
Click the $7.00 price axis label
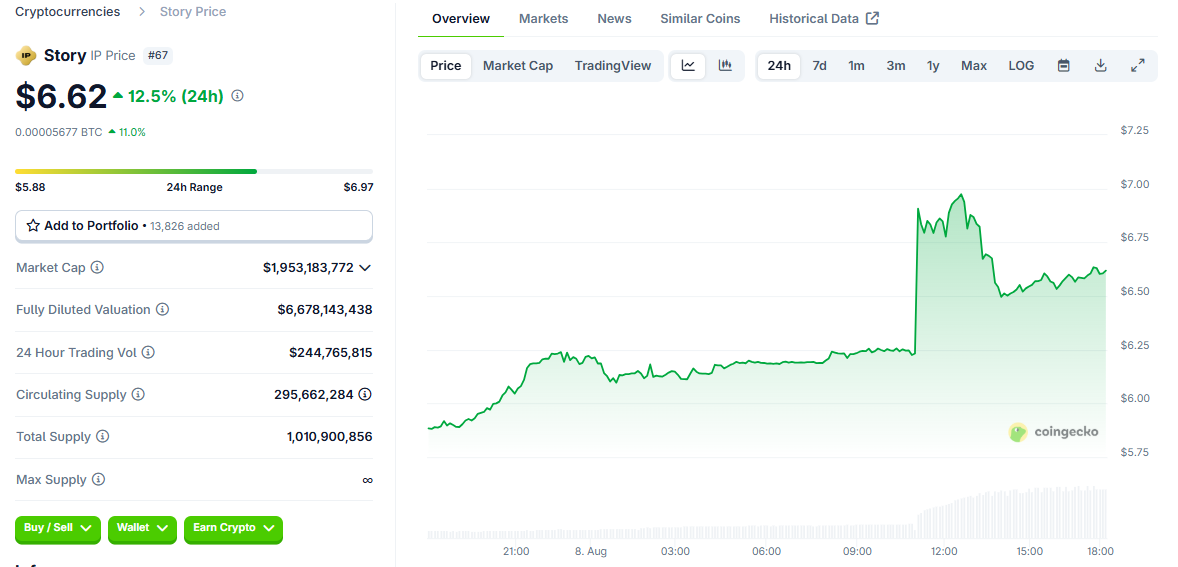(x=1134, y=184)
